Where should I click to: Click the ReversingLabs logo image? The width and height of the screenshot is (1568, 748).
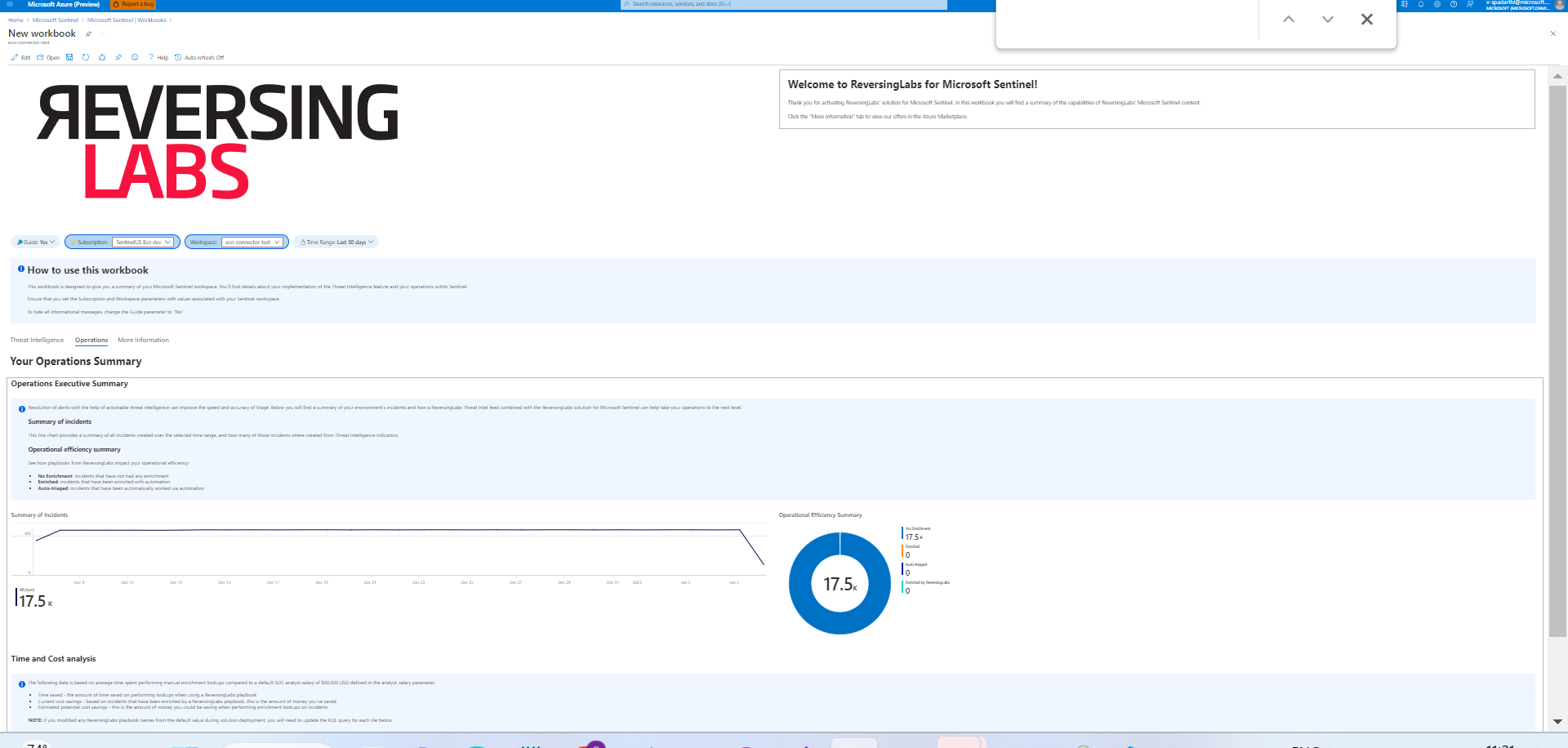point(218,141)
